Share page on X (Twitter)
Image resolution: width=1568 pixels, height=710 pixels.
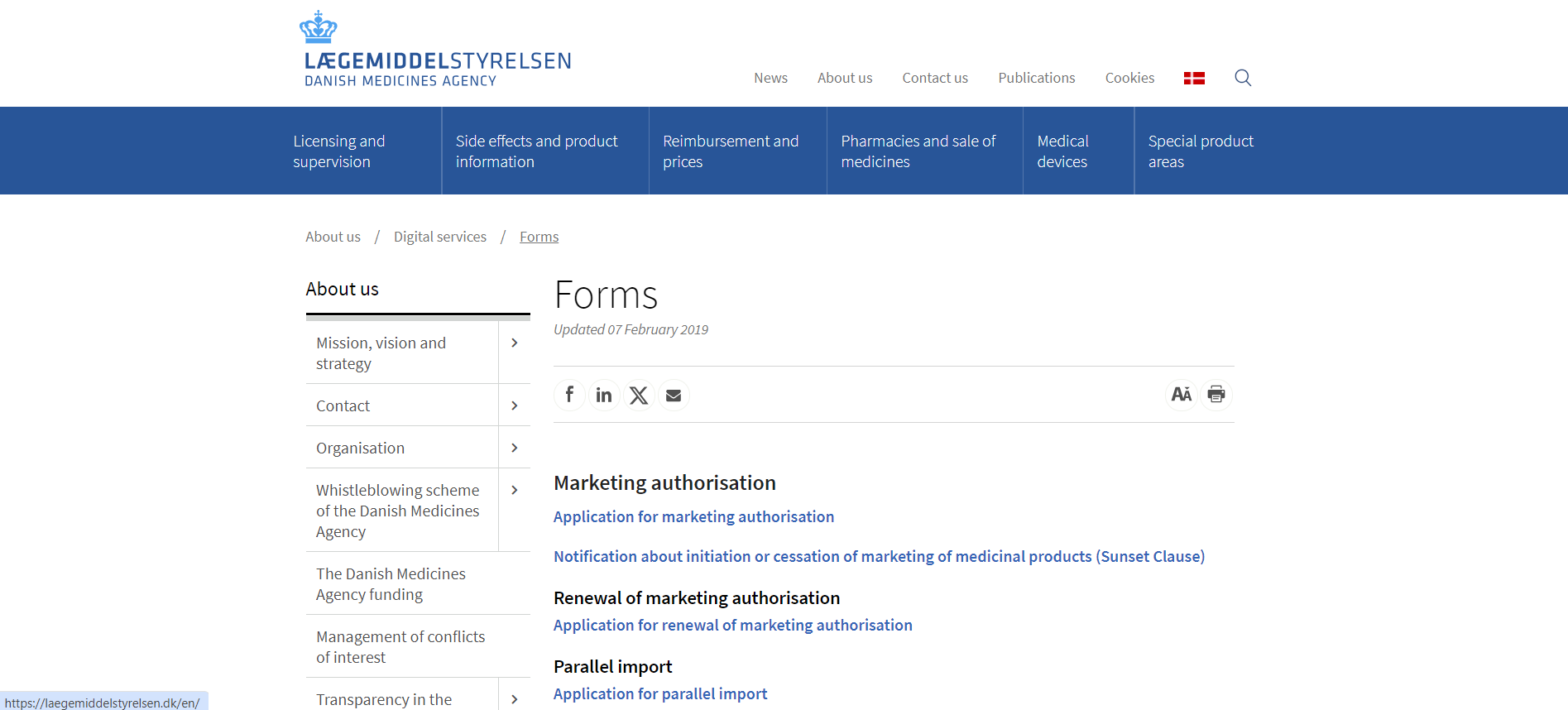pyautogui.click(x=639, y=395)
